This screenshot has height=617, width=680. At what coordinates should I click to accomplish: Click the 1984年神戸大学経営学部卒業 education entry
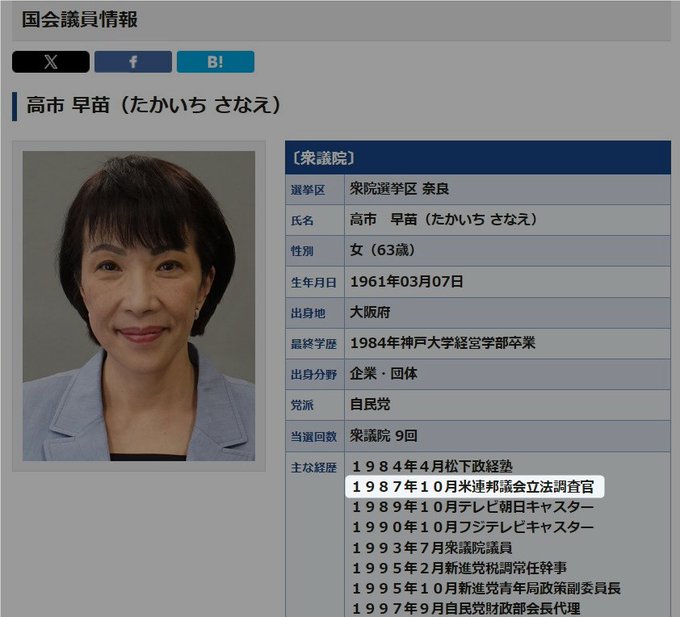click(442, 343)
